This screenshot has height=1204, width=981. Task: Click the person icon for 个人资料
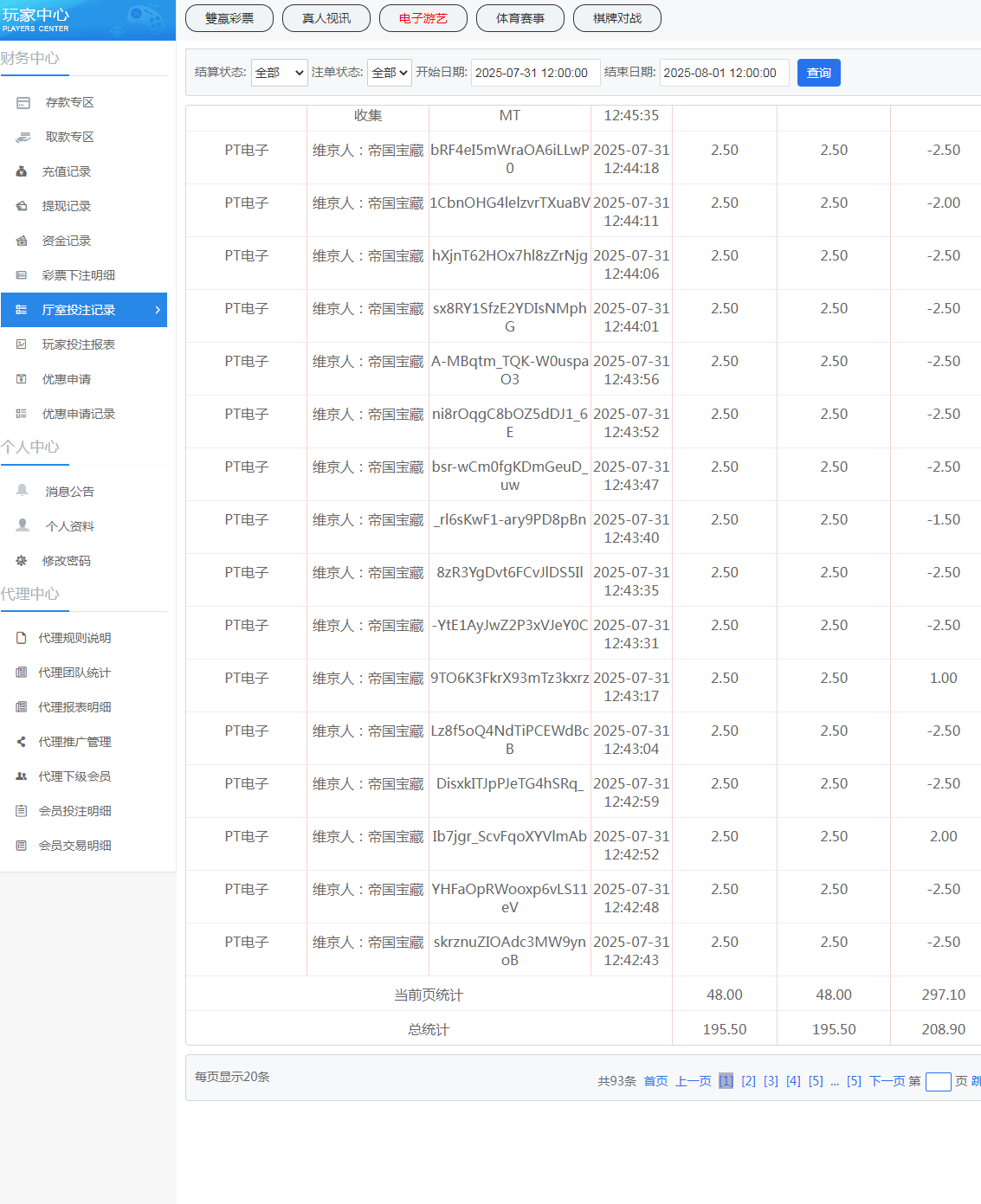pyautogui.click(x=23, y=525)
